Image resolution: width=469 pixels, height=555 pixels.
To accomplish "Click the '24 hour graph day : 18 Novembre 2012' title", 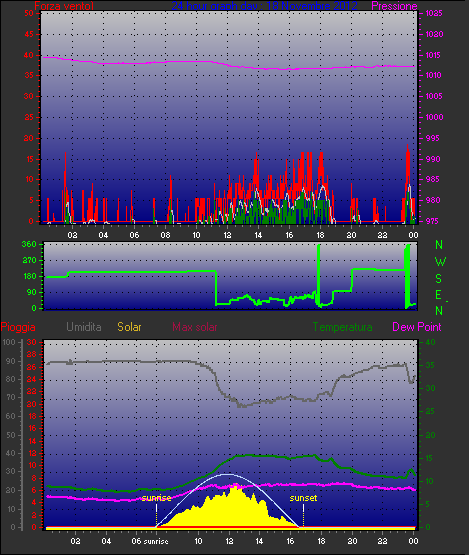I will pos(264,6).
